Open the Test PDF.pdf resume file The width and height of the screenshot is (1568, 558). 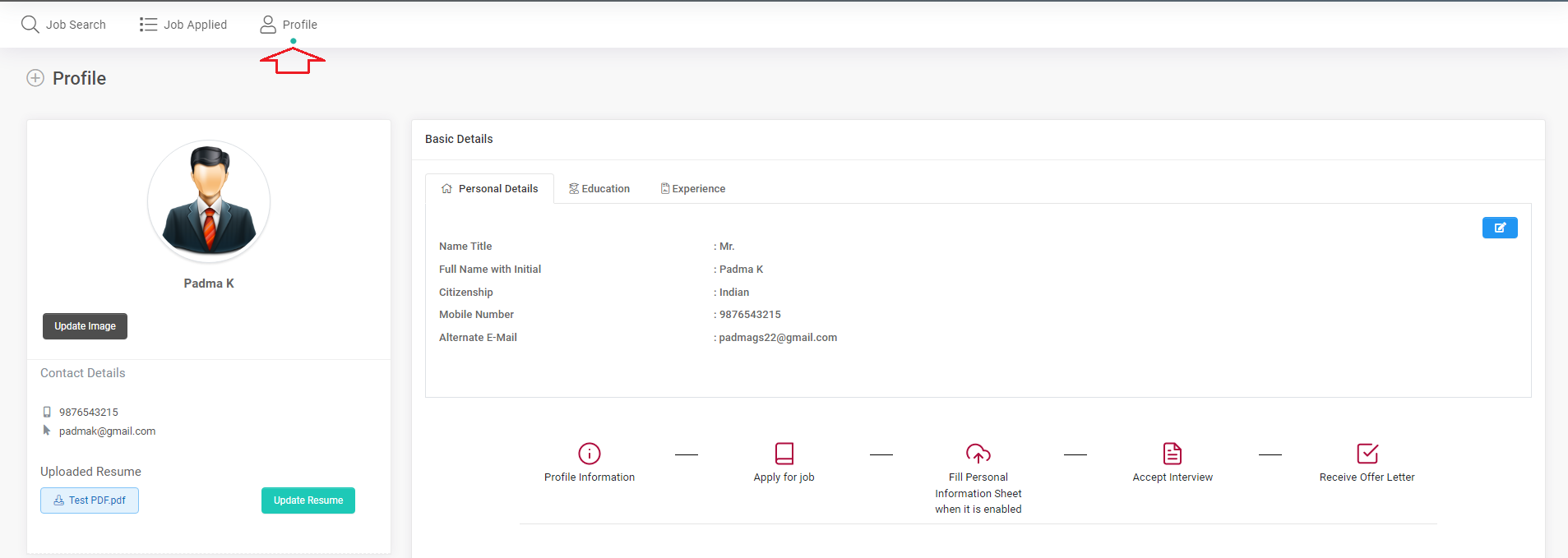click(90, 500)
